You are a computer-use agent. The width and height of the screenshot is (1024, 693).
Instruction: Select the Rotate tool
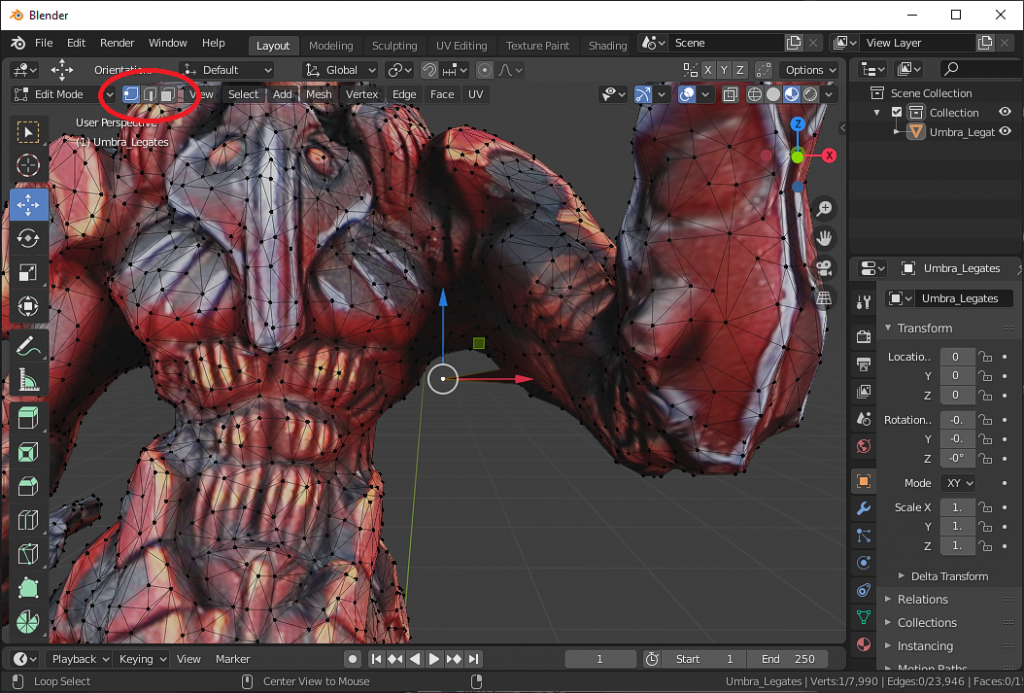coord(27,238)
